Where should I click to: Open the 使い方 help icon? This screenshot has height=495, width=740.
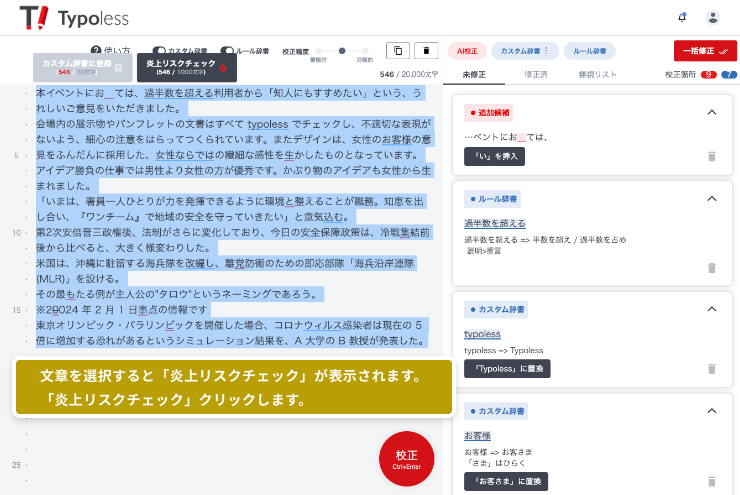(96, 50)
